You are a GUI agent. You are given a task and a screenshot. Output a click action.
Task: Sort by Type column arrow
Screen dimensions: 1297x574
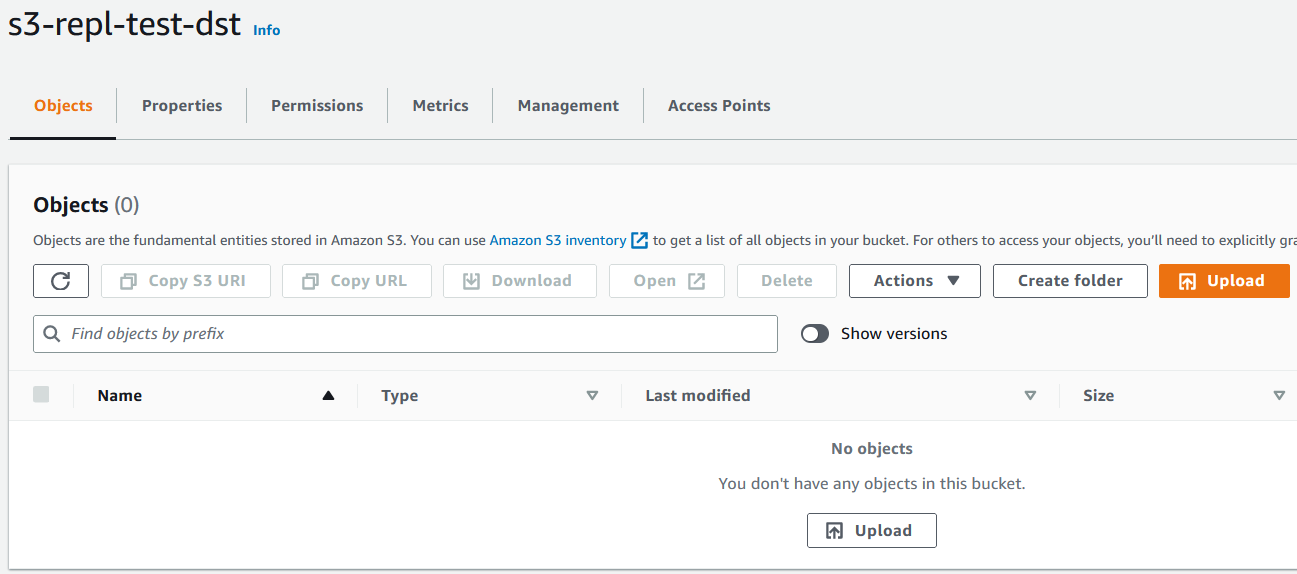[592, 396]
